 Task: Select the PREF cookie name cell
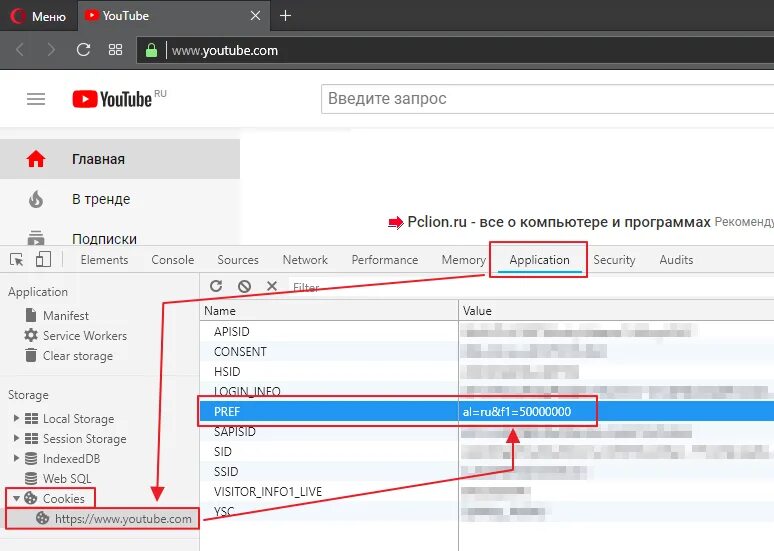[329, 411]
